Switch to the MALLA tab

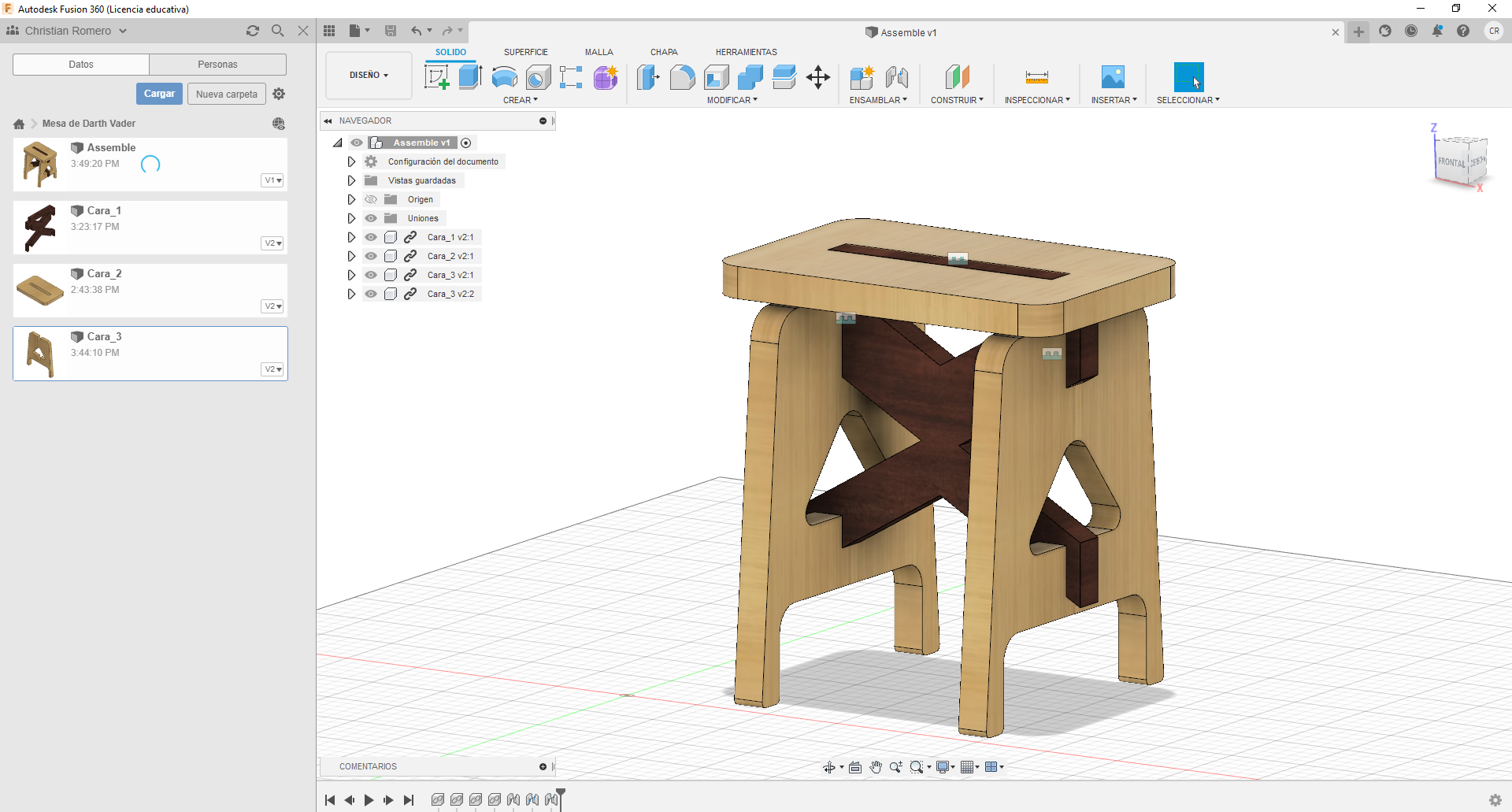(x=598, y=52)
